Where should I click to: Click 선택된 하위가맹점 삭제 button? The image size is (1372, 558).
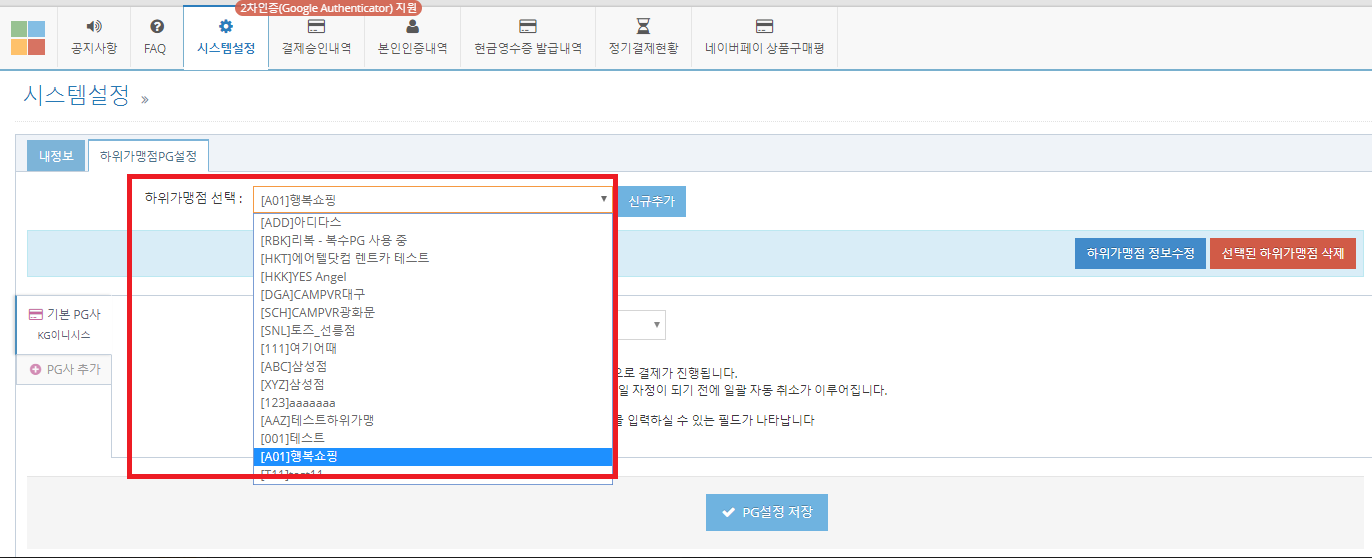click(x=1283, y=253)
